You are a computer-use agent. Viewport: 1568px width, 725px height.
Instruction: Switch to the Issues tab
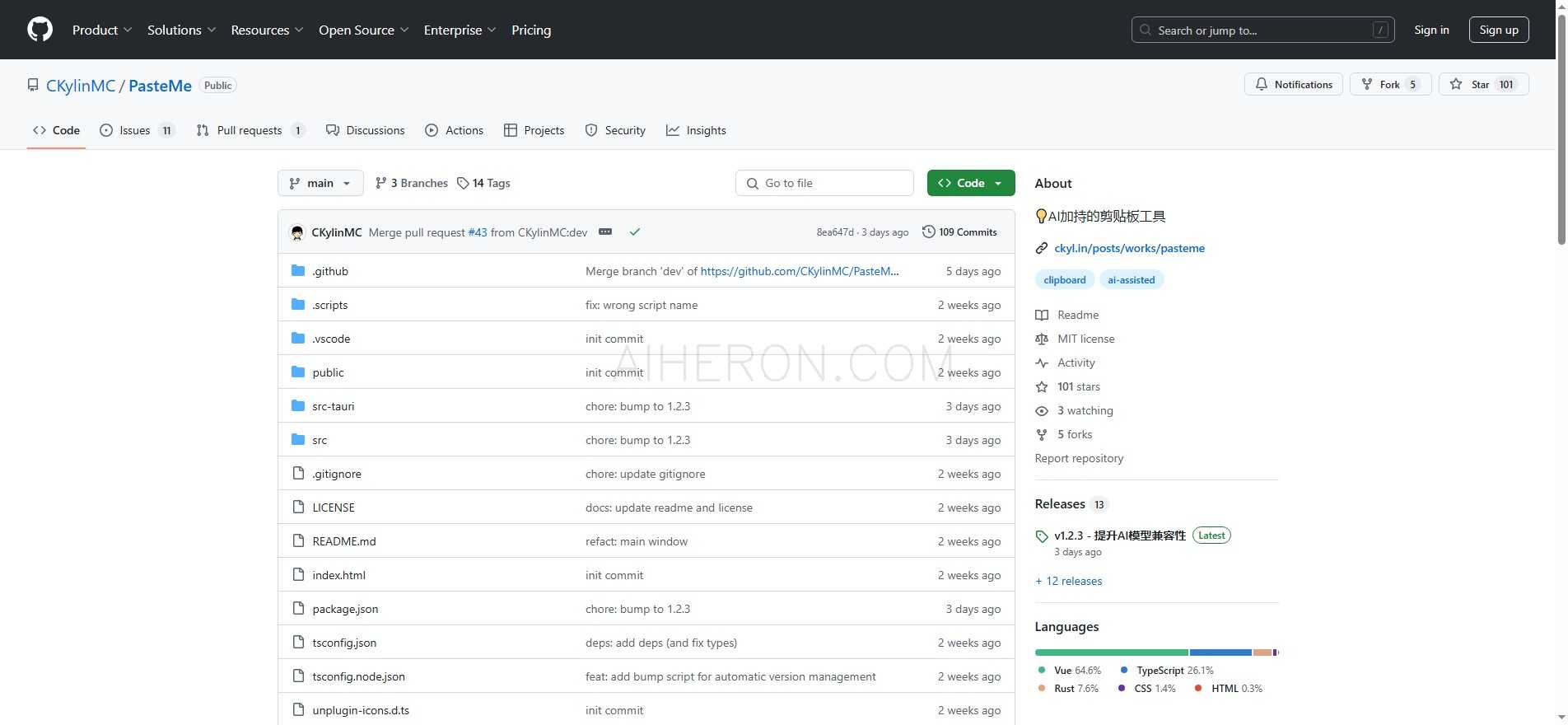pyautogui.click(x=136, y=130)
